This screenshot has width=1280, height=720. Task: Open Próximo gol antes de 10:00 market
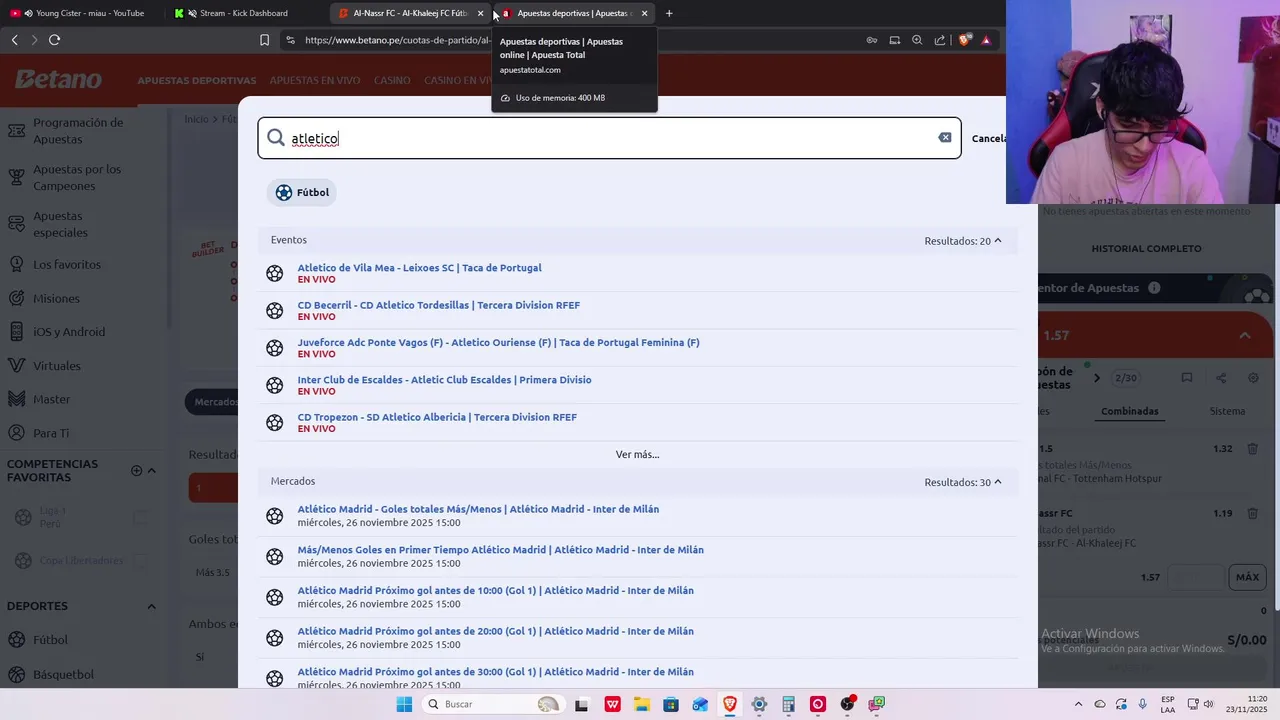pyautogui.click(x=495, y=591)
